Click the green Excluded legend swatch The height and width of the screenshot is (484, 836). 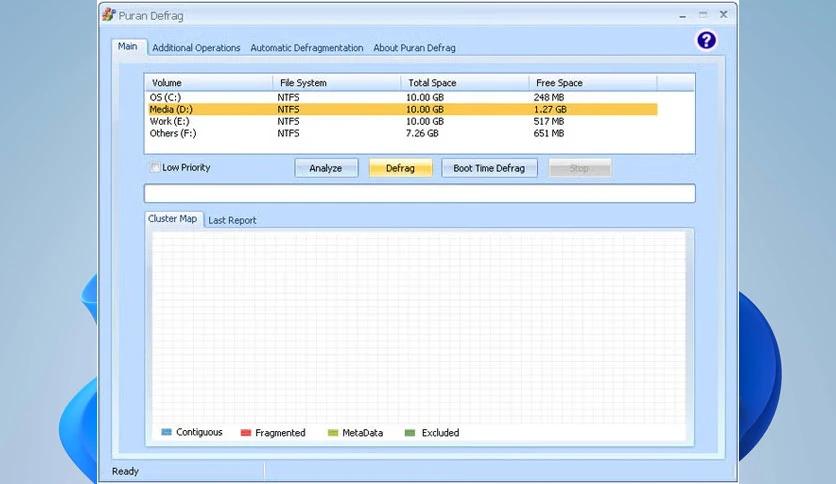point(410,432)
